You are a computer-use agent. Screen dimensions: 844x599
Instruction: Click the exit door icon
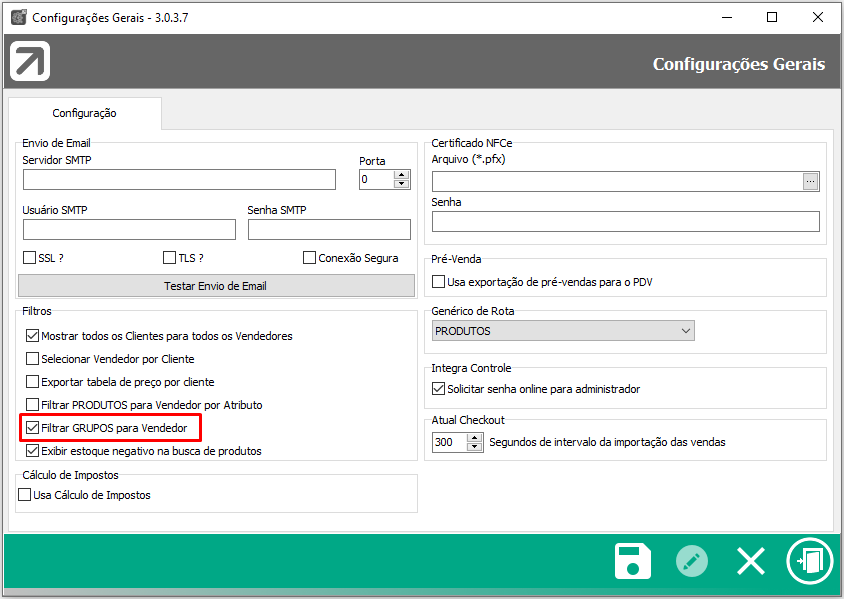pos(810,561)
